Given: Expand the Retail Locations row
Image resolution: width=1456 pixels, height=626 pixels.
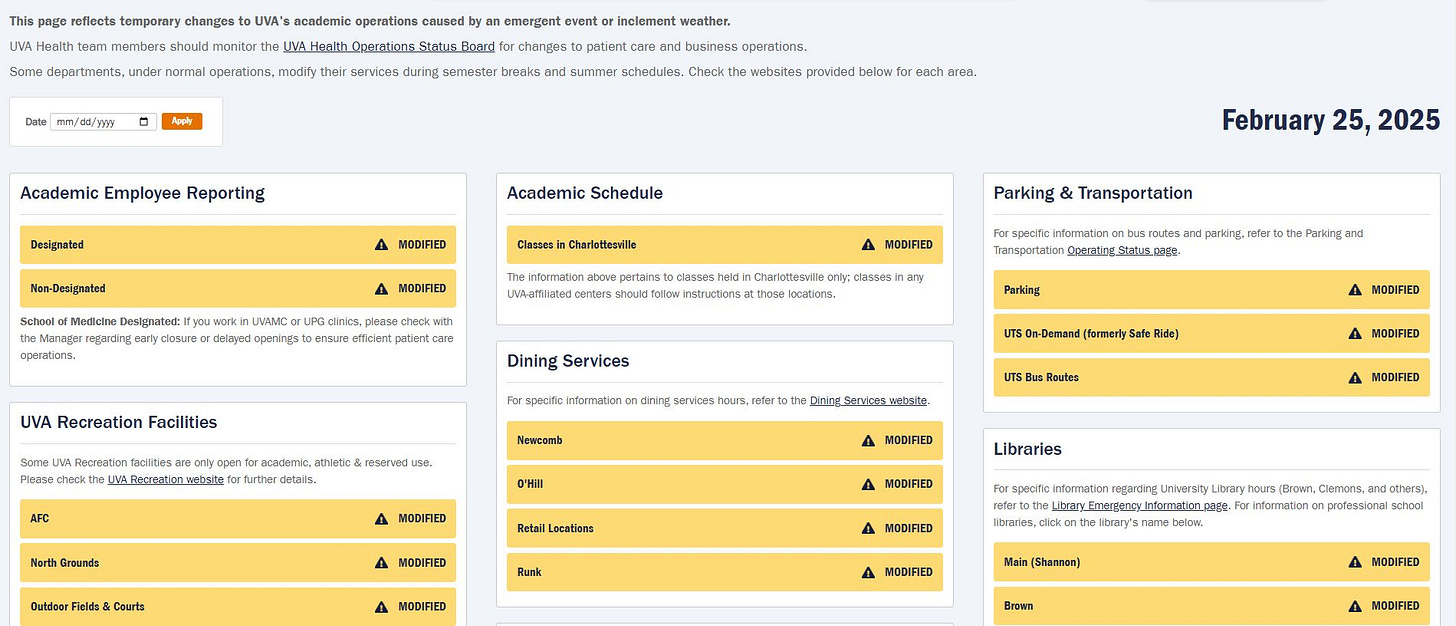Looking at the screenshot, I should click(725, 528).
